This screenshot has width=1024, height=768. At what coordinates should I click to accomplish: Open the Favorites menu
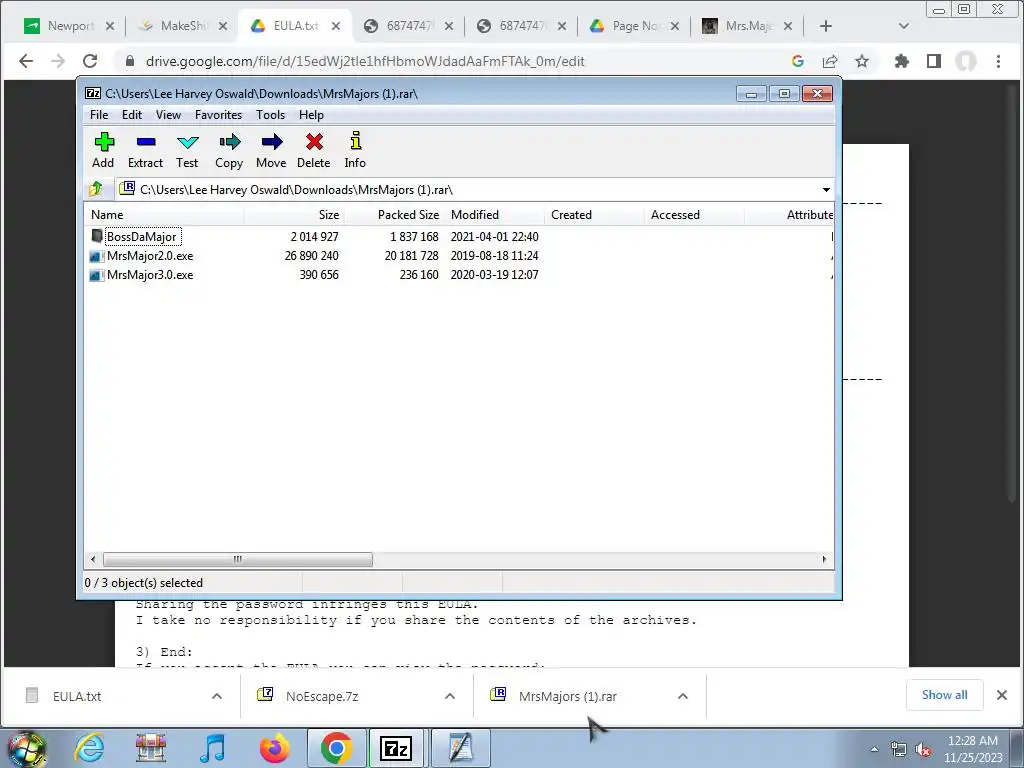tap(219, 115)
